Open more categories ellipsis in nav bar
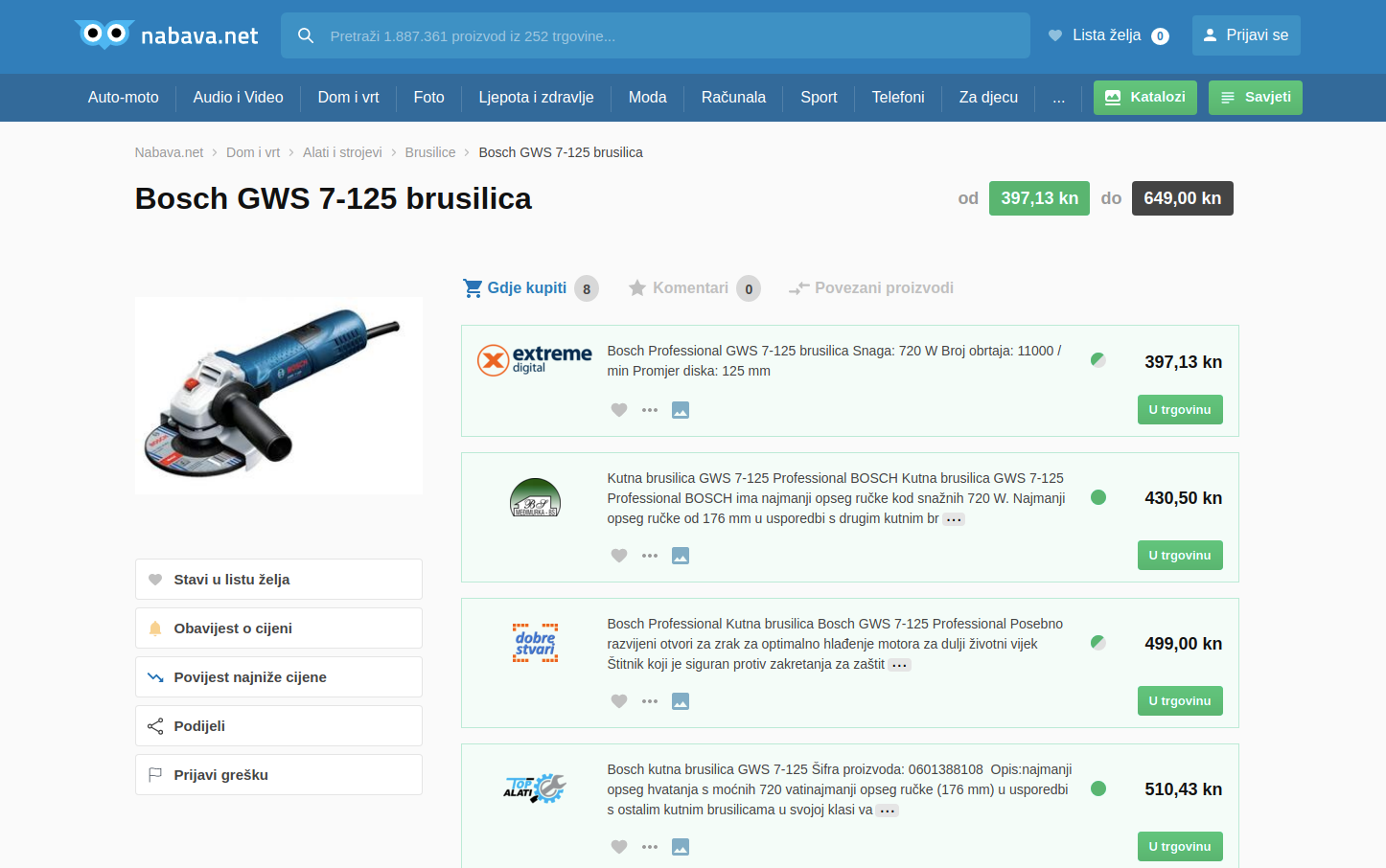Viewport: 1386px width, 868px height. point(1058,98)
